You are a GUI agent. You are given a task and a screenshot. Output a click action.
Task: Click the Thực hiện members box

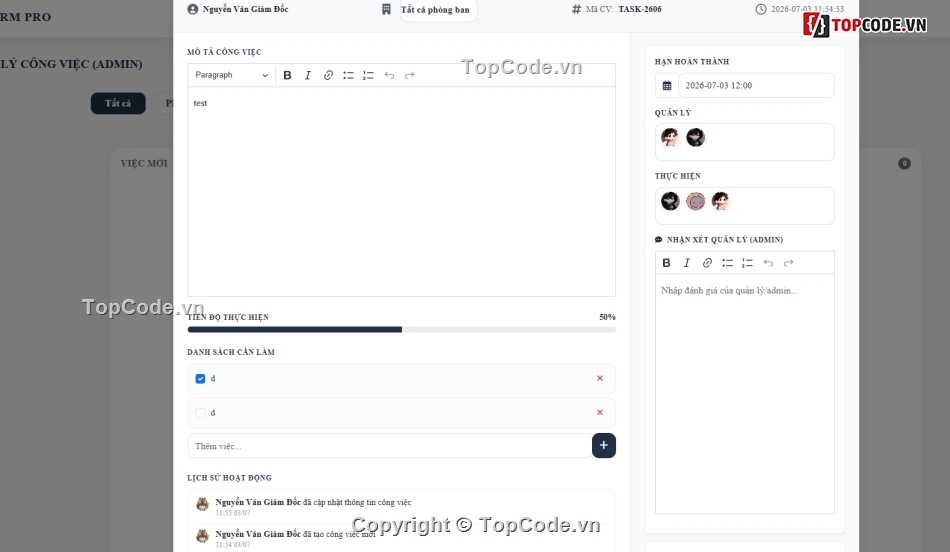coord(745,205)
